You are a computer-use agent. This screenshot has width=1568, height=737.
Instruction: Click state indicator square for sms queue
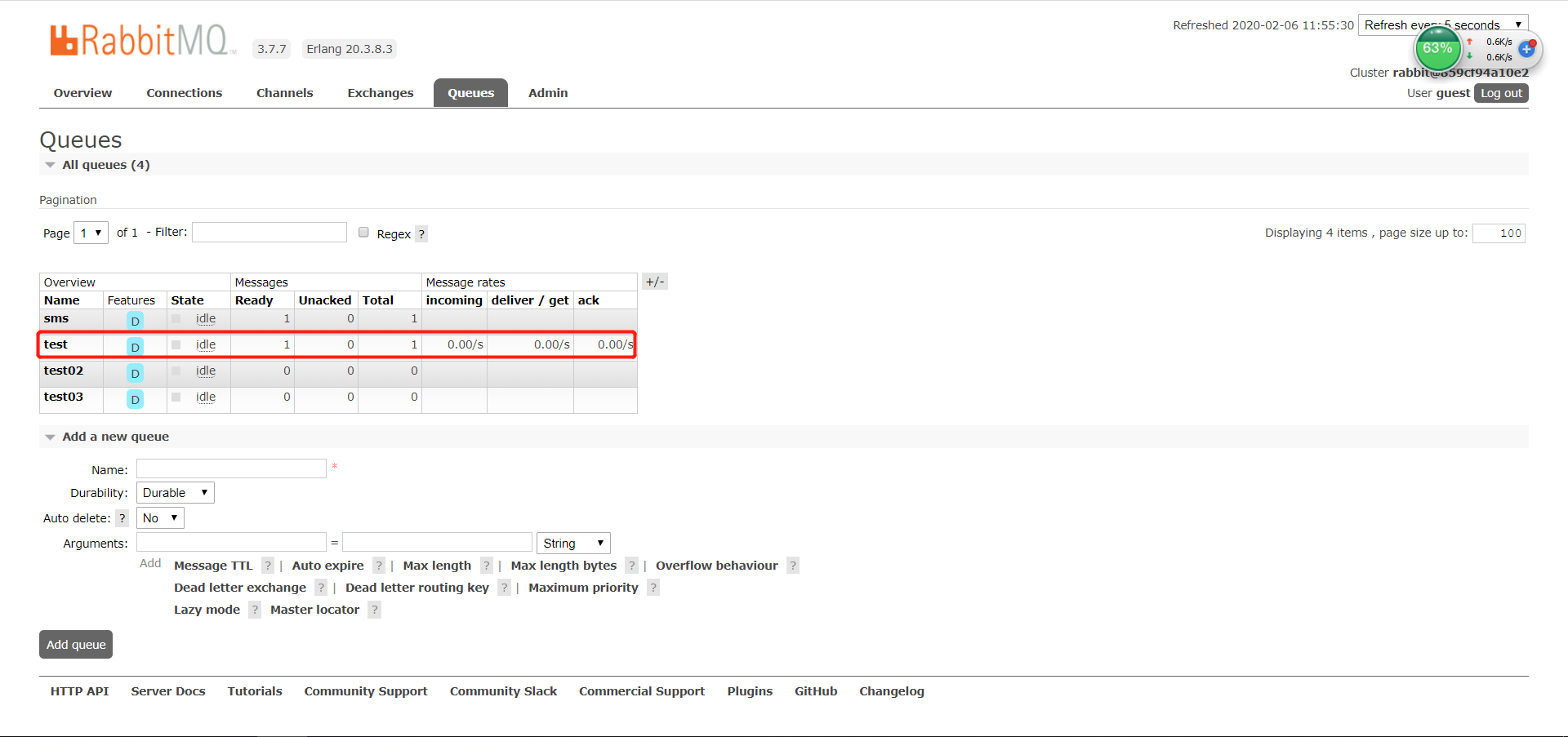pos(176,319)
